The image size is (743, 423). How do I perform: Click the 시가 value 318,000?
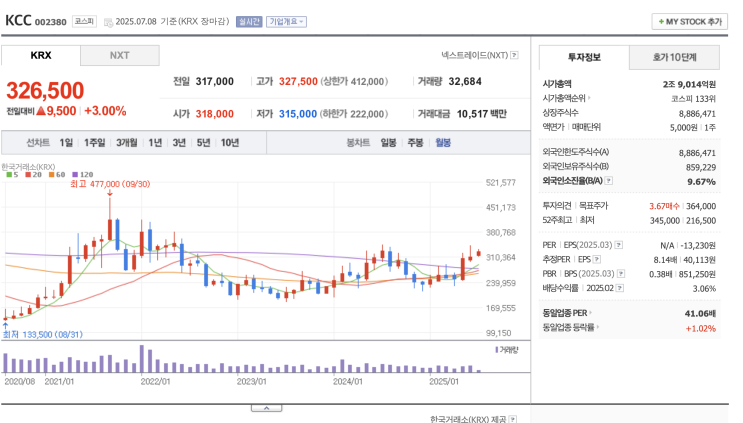pos(215,114)
